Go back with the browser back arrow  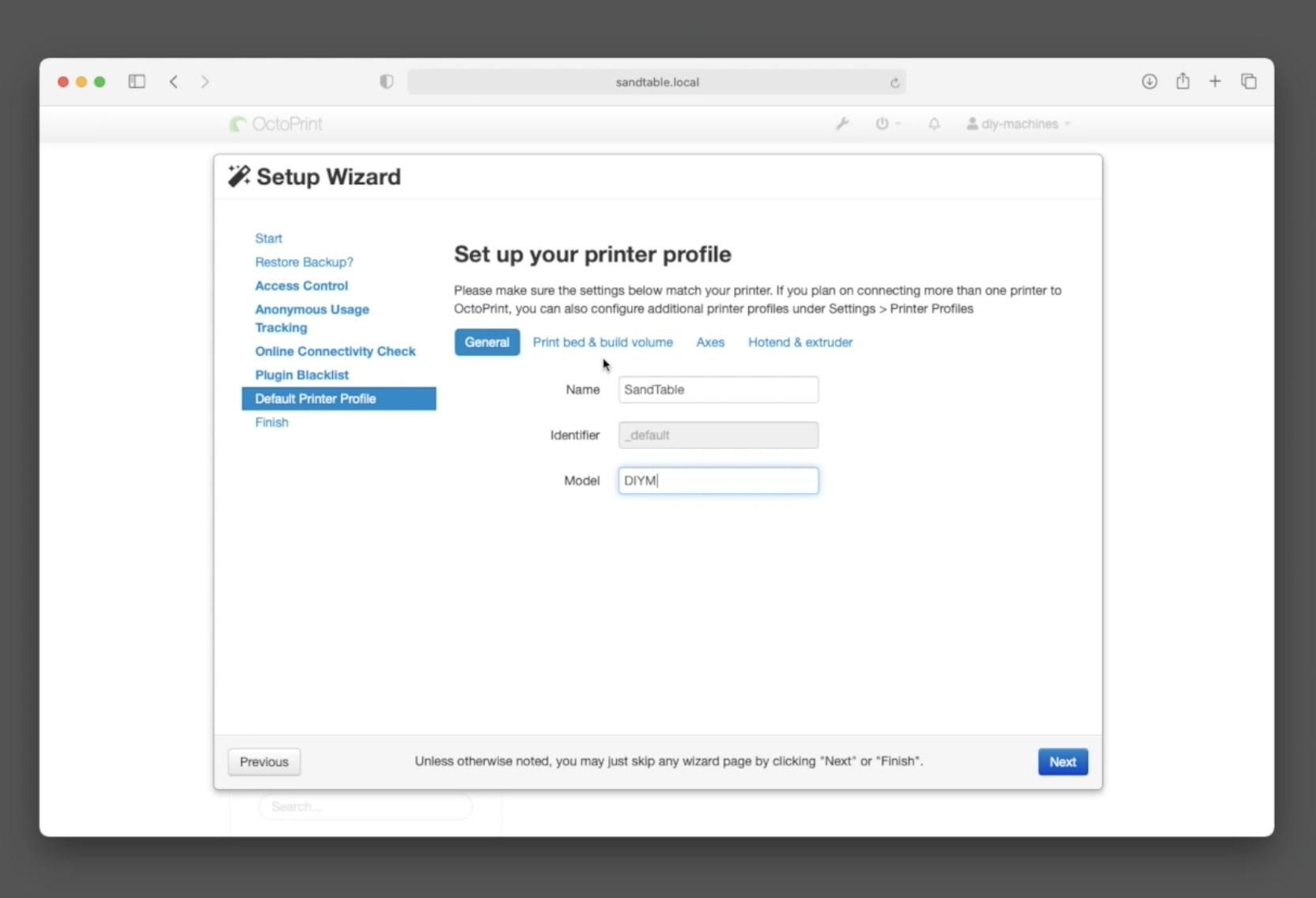(173, 81)
